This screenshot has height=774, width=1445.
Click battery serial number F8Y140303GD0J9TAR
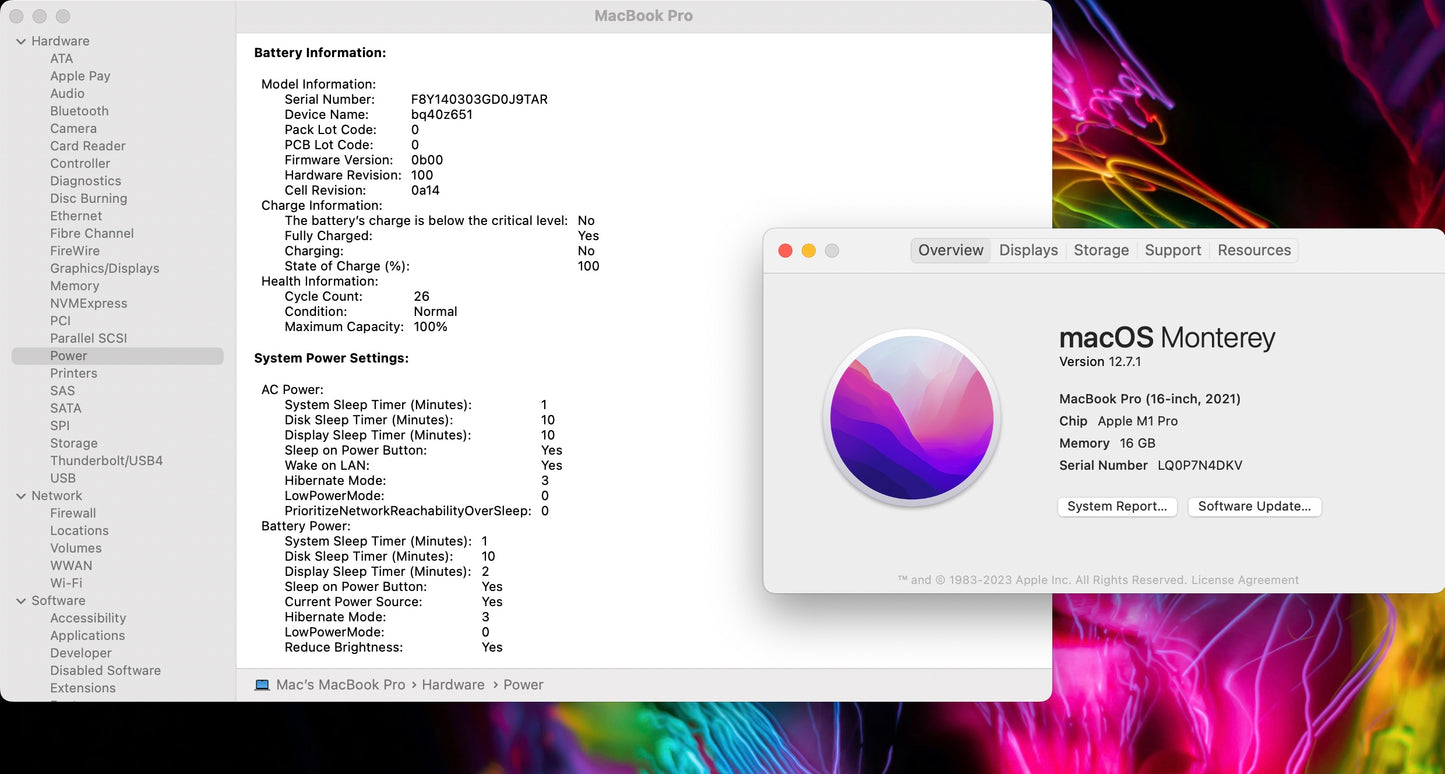[479, 99]
